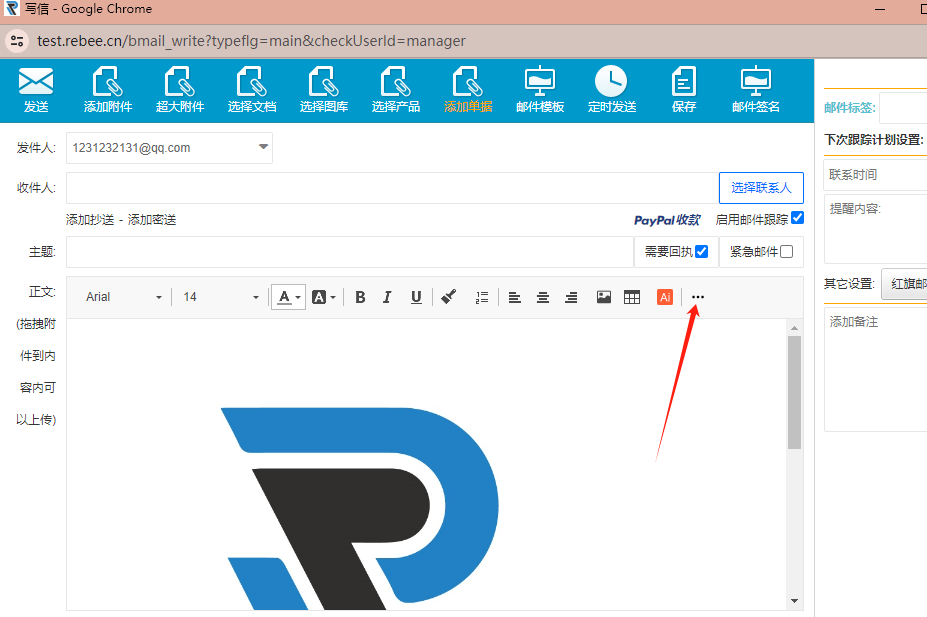Open the font size 14 dropdown

[x=221, y=297]
